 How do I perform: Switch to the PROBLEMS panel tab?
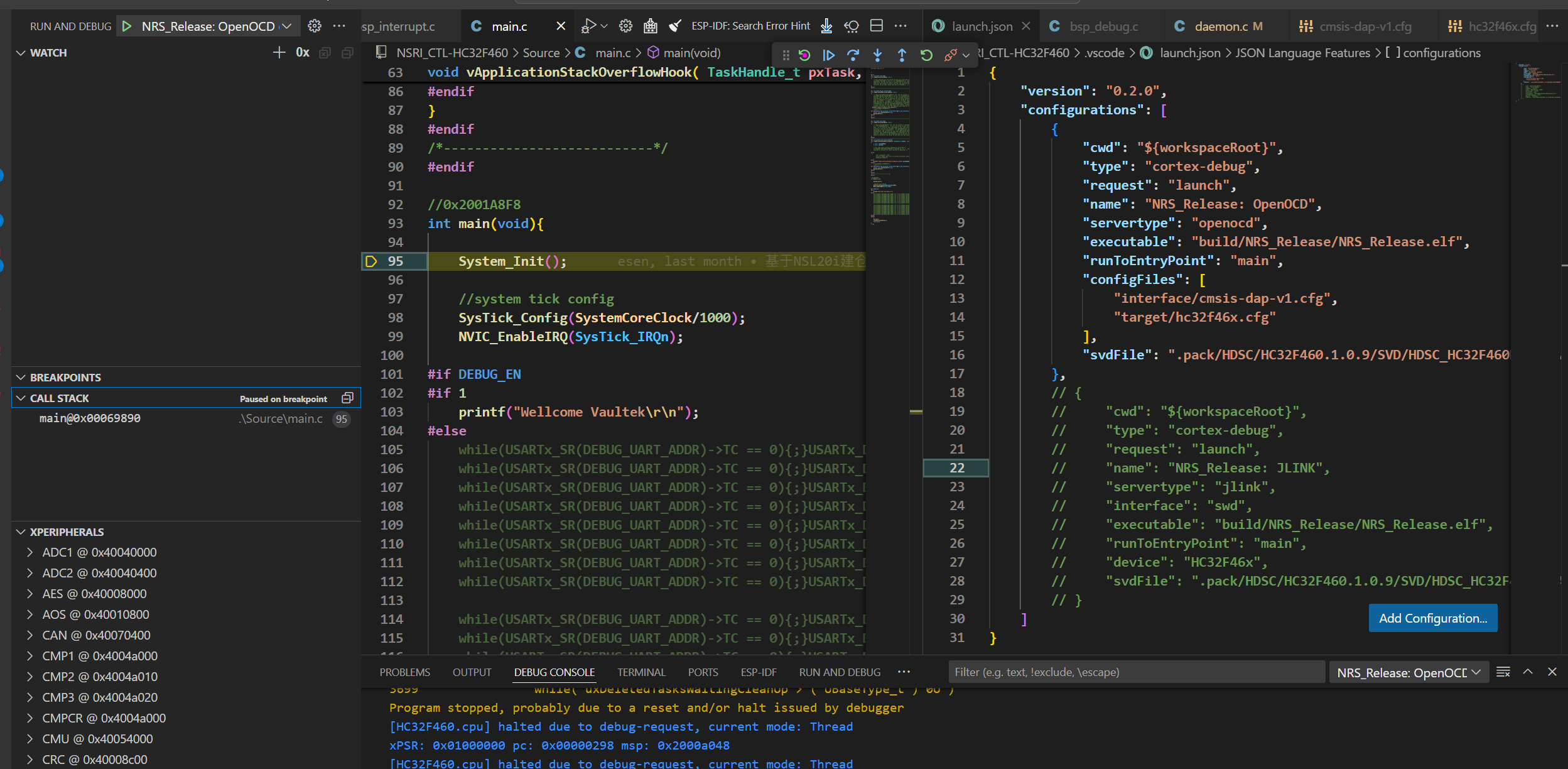(404, 672)
